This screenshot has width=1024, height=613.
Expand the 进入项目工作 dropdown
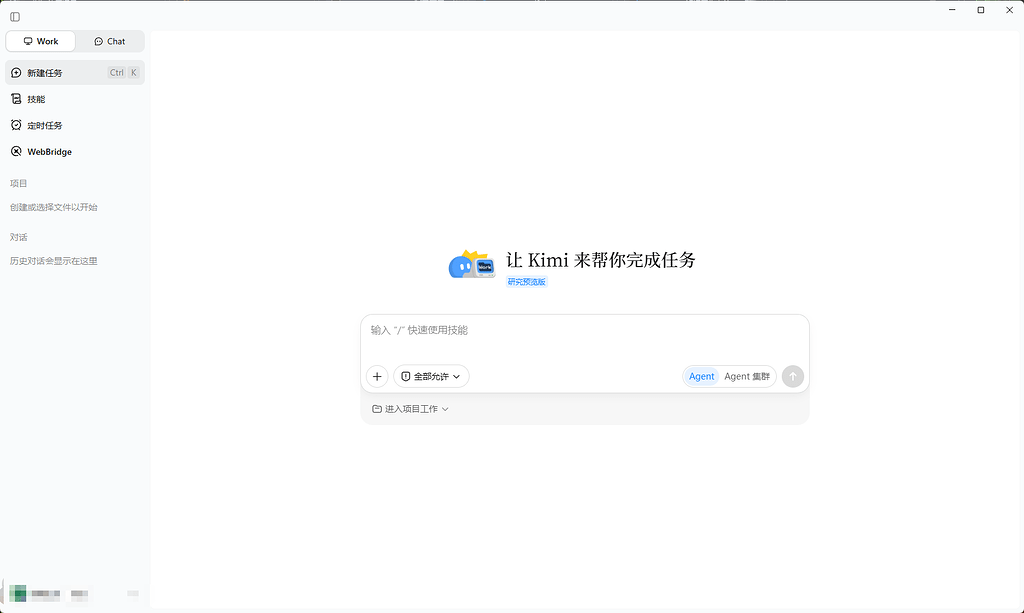pos(410,409)
